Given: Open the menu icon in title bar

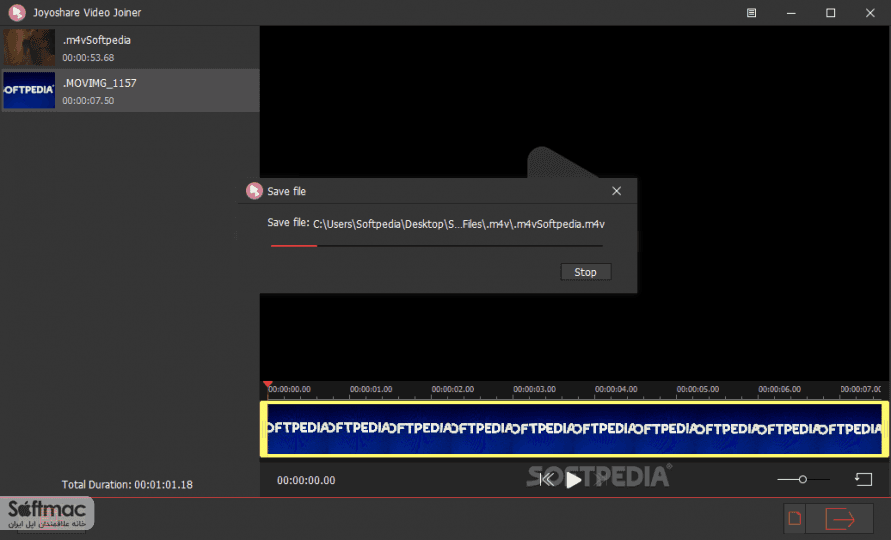Looking at the screenshot, I should click(x=751, y=13).
